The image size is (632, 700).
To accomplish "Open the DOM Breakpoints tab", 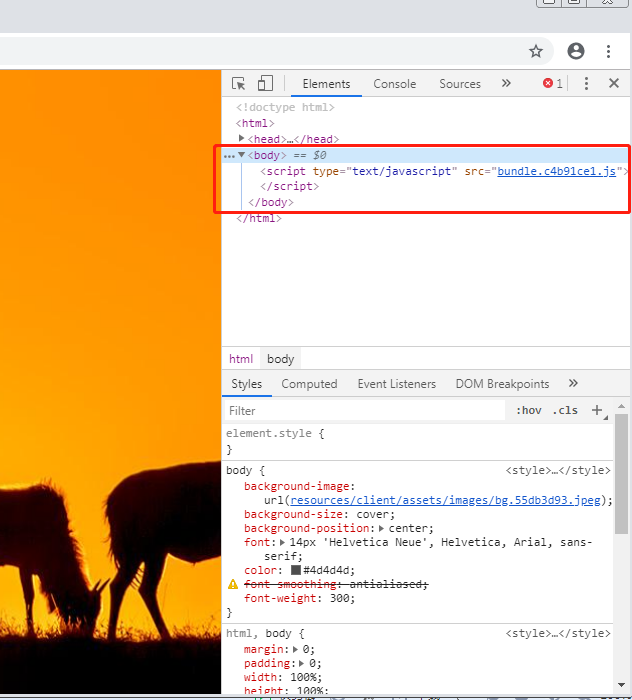I will click(x=502, y=384).
